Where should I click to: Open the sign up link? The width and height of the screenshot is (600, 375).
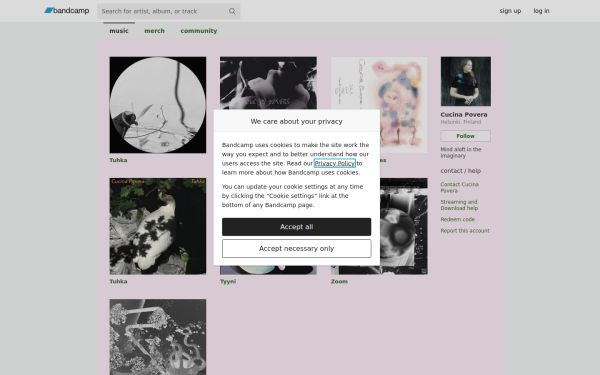pyautogui.click(x=510, y=11)
